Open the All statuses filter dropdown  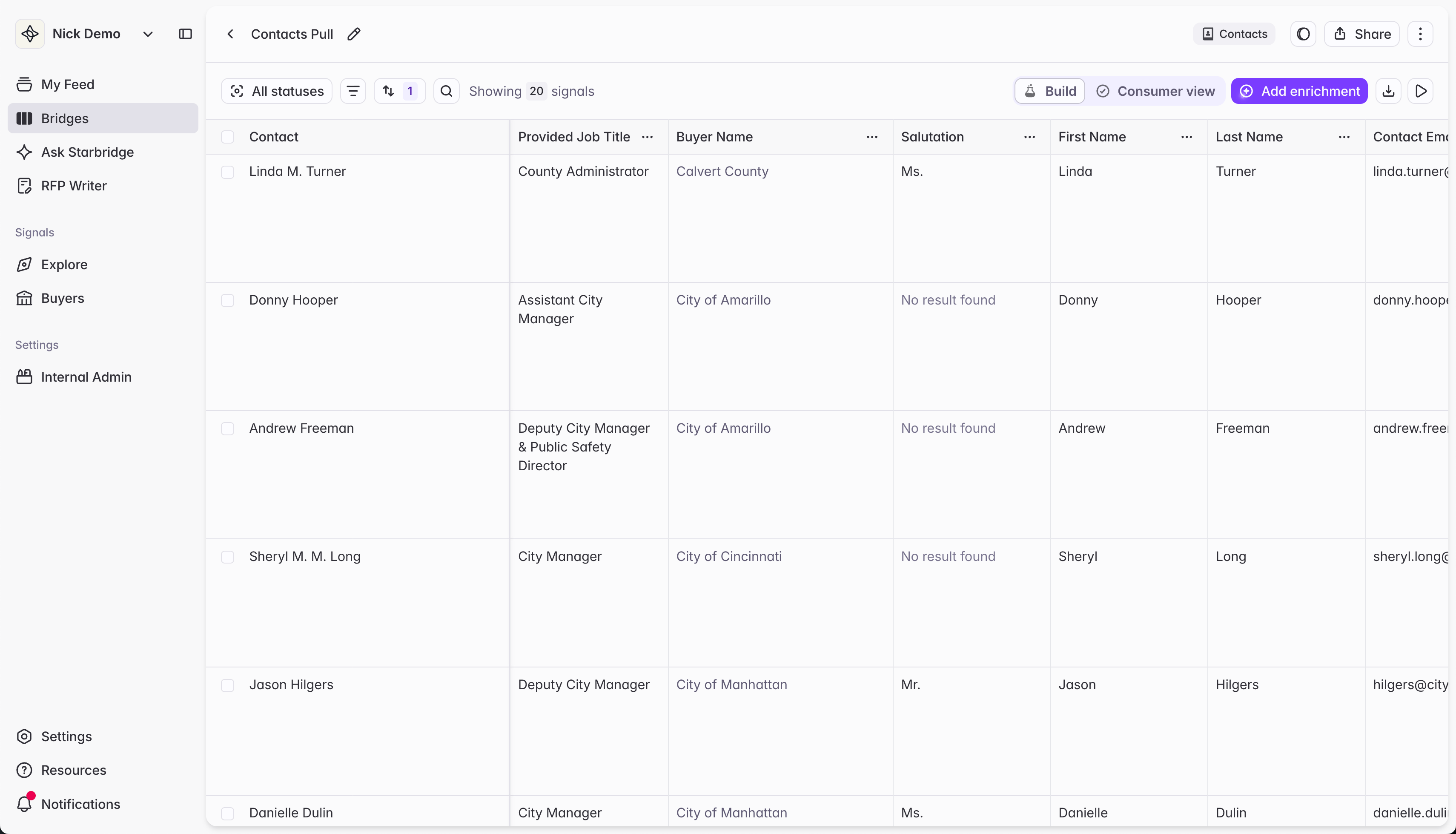pos(276,91)
